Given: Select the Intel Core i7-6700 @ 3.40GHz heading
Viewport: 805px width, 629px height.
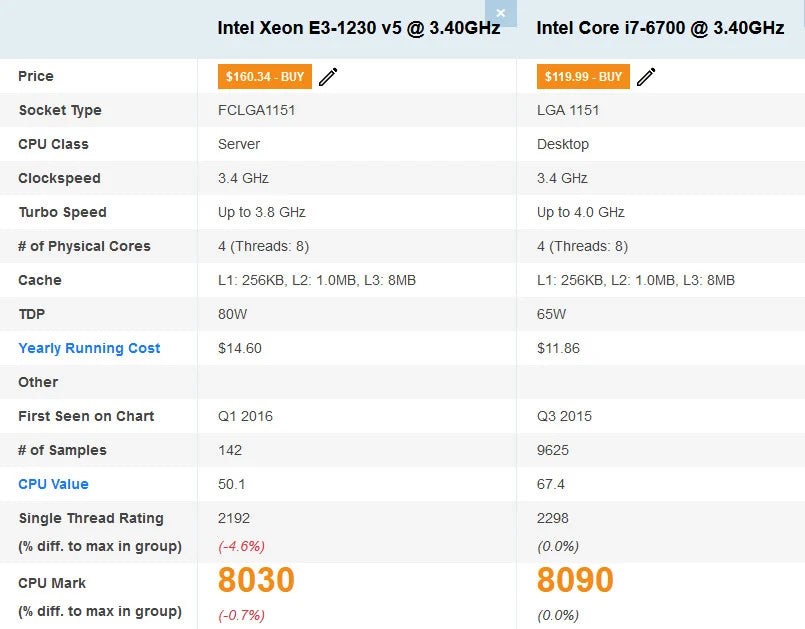Looking at the screenshot, I should click(660, 28).
